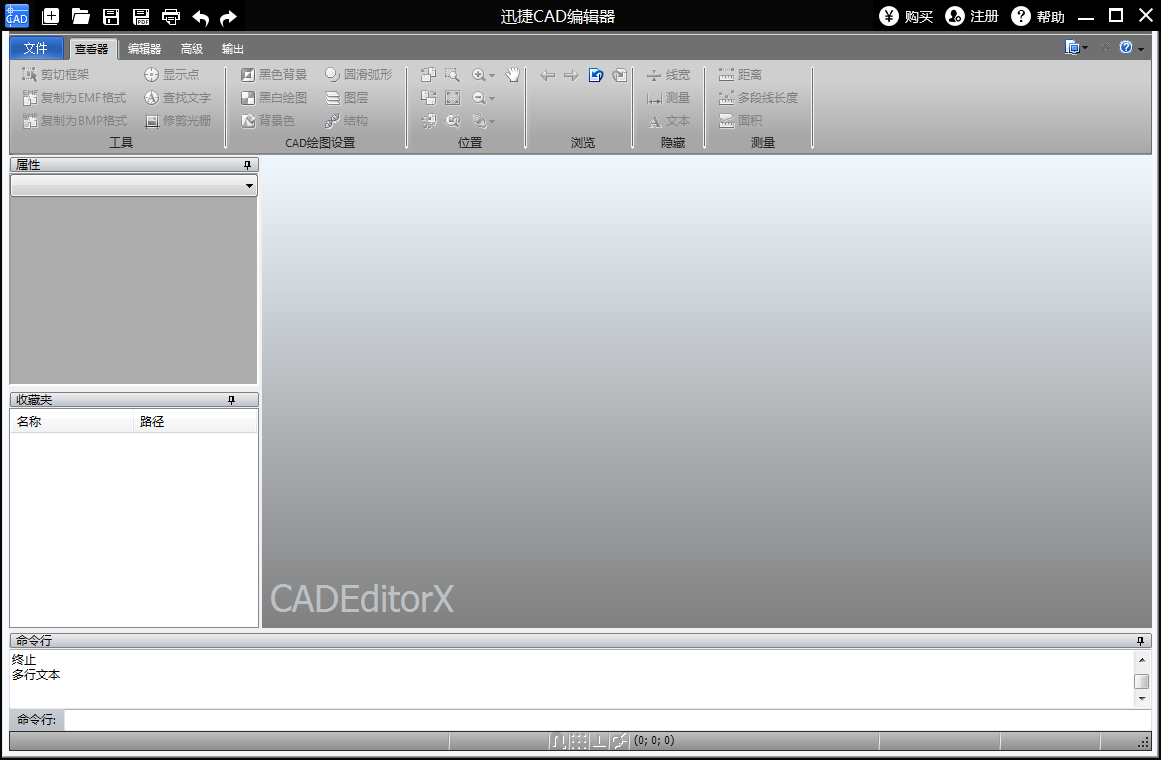Click the 命令行 command input field

pyautogui.click(x=600, y=720)
